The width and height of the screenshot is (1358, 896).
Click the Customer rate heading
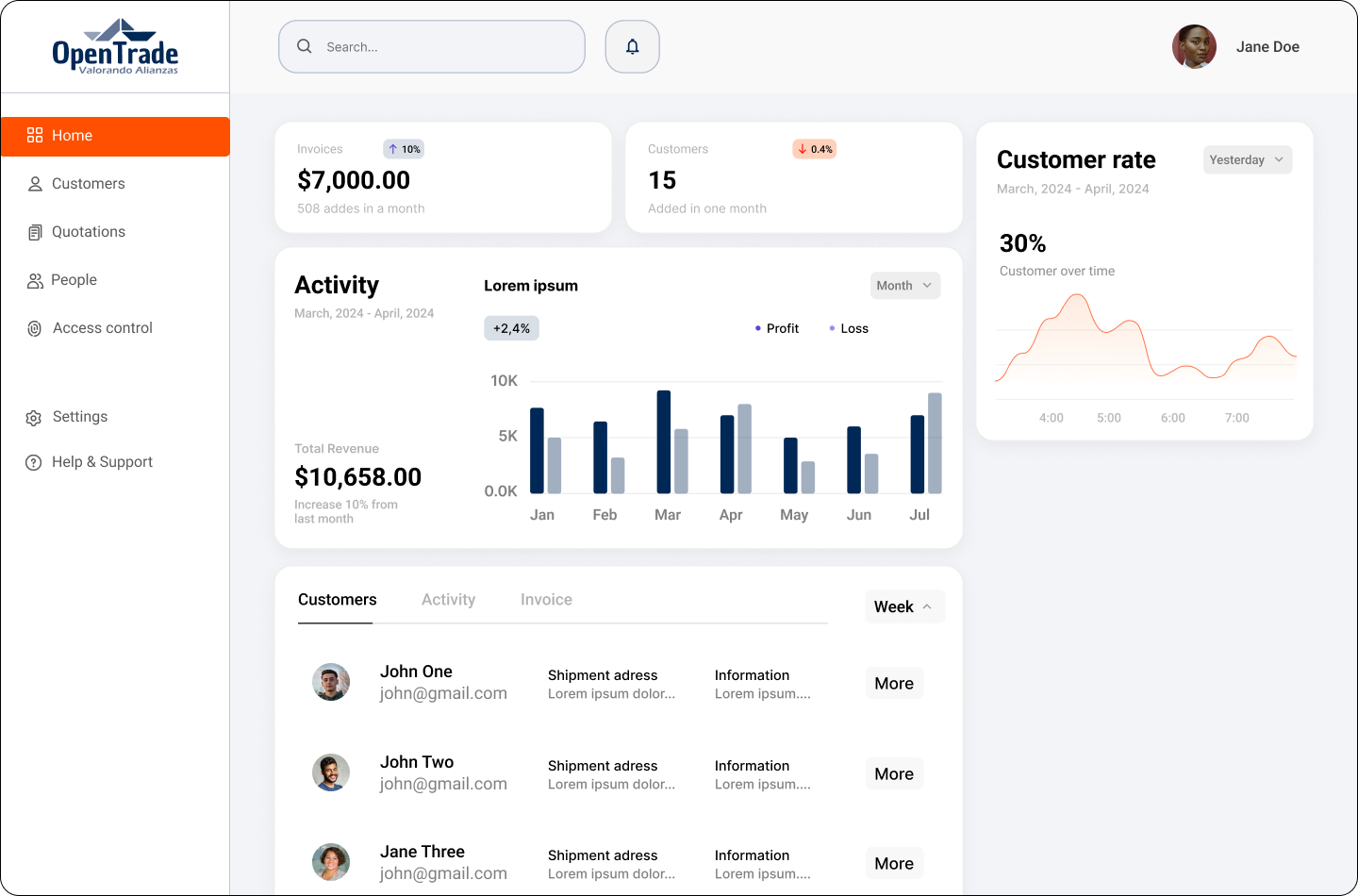point(1076,159)
